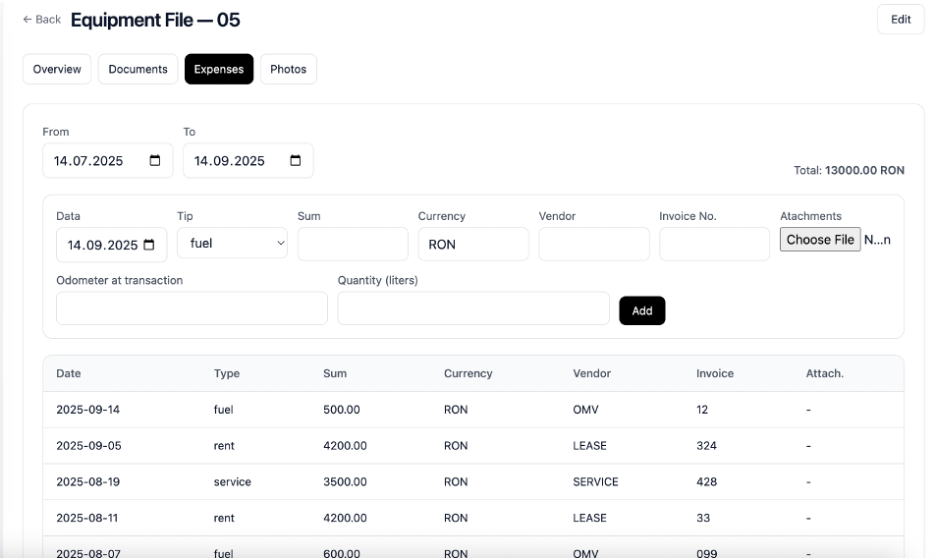Click the Back arrow link
936x558 pixels.
[42, 20]
